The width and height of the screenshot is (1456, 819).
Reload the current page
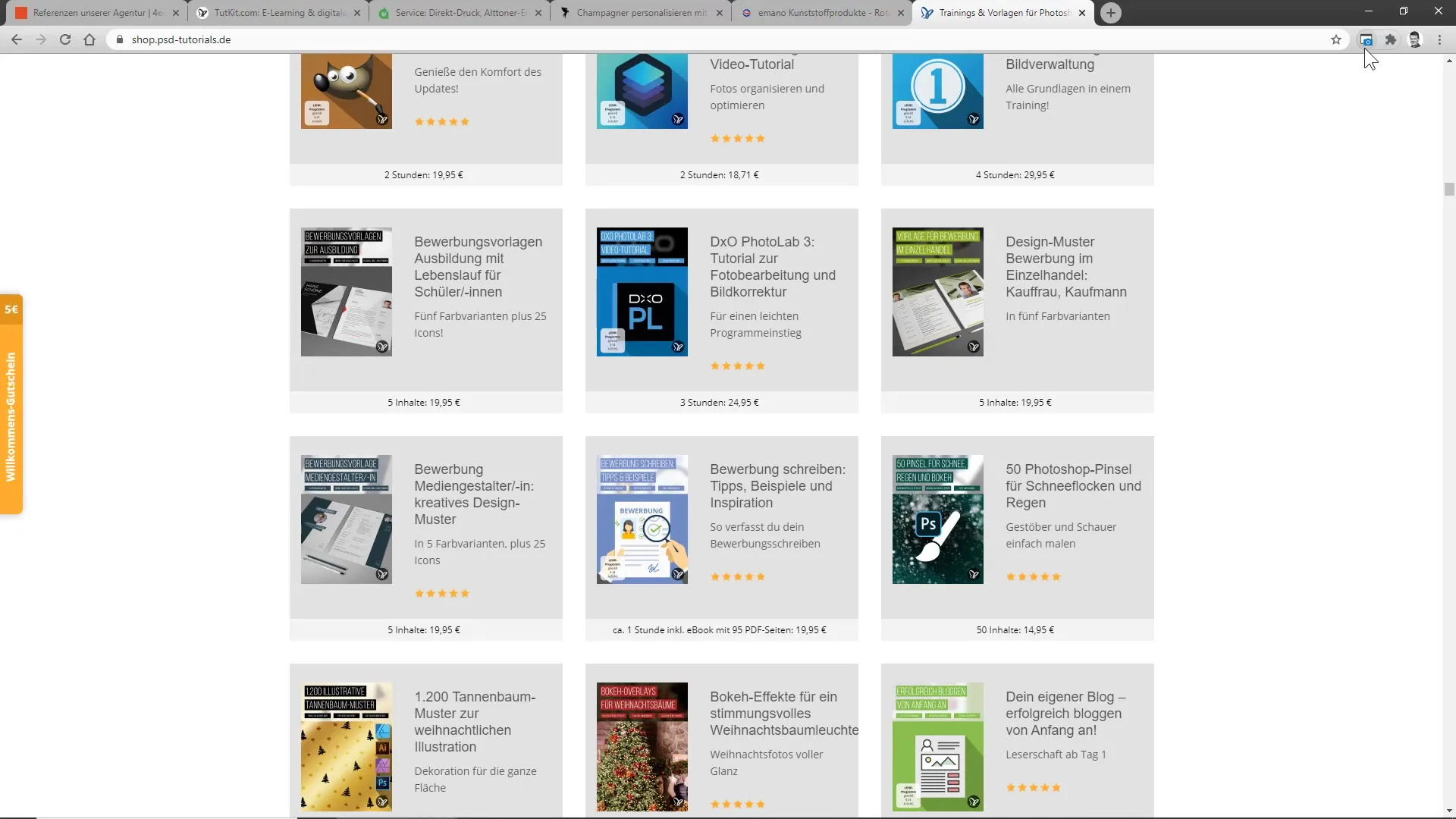click(x=65, y=39)
